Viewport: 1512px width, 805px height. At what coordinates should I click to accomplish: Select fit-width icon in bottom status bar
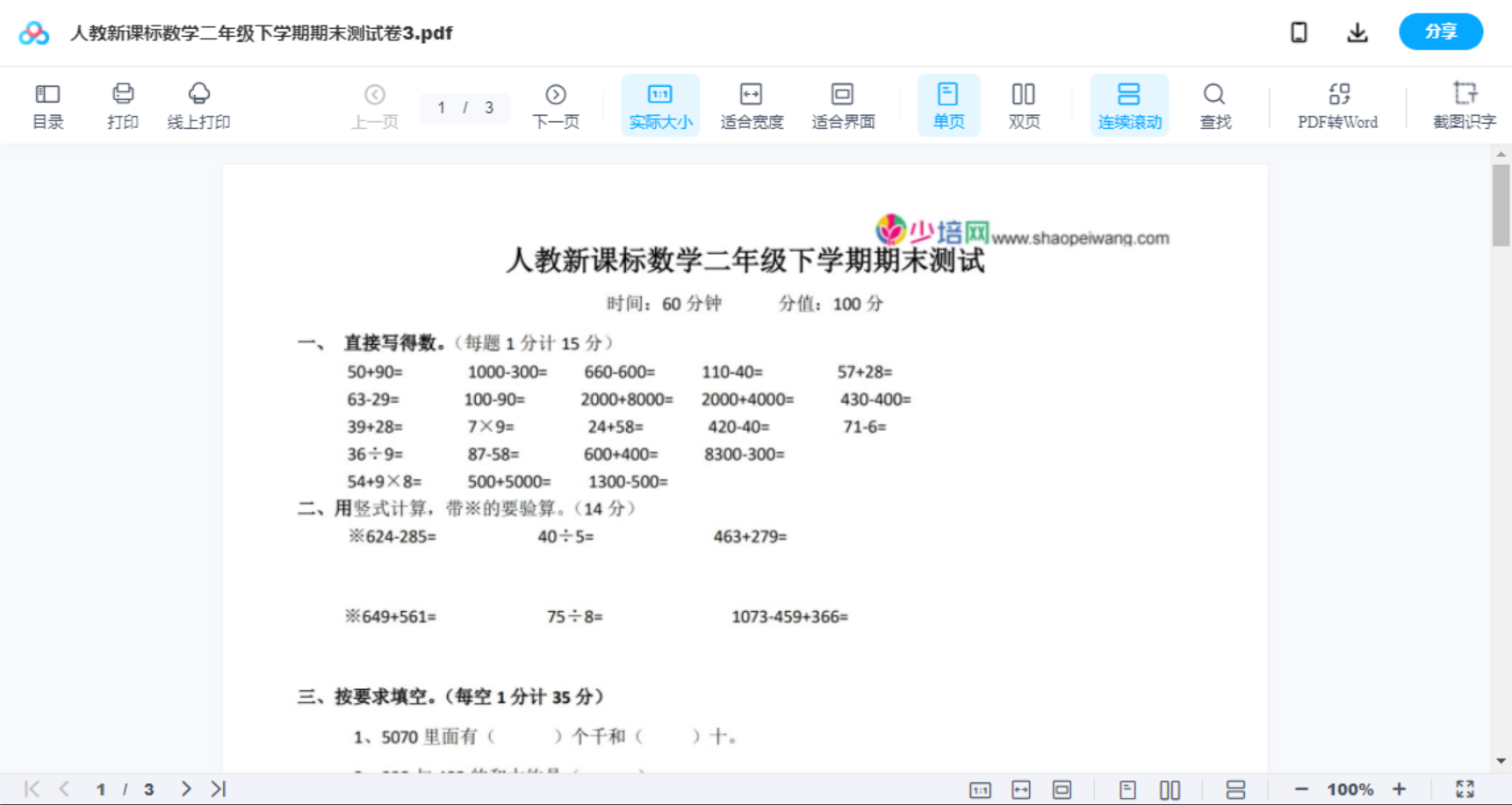click(x=1021, y=788)
